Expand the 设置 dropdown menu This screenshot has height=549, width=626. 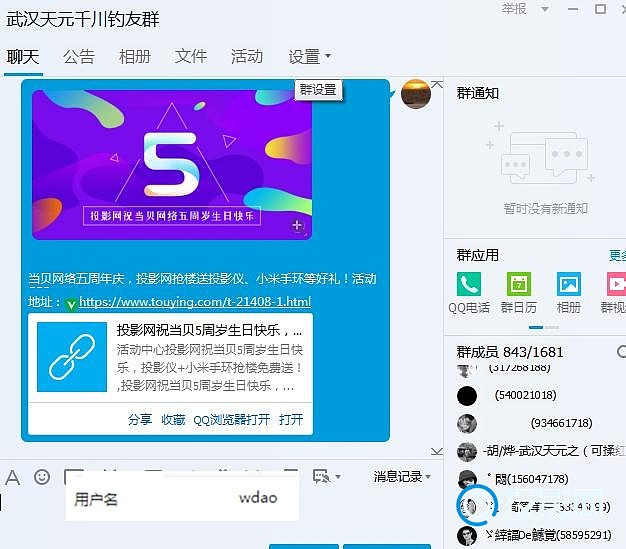(309, 57)
